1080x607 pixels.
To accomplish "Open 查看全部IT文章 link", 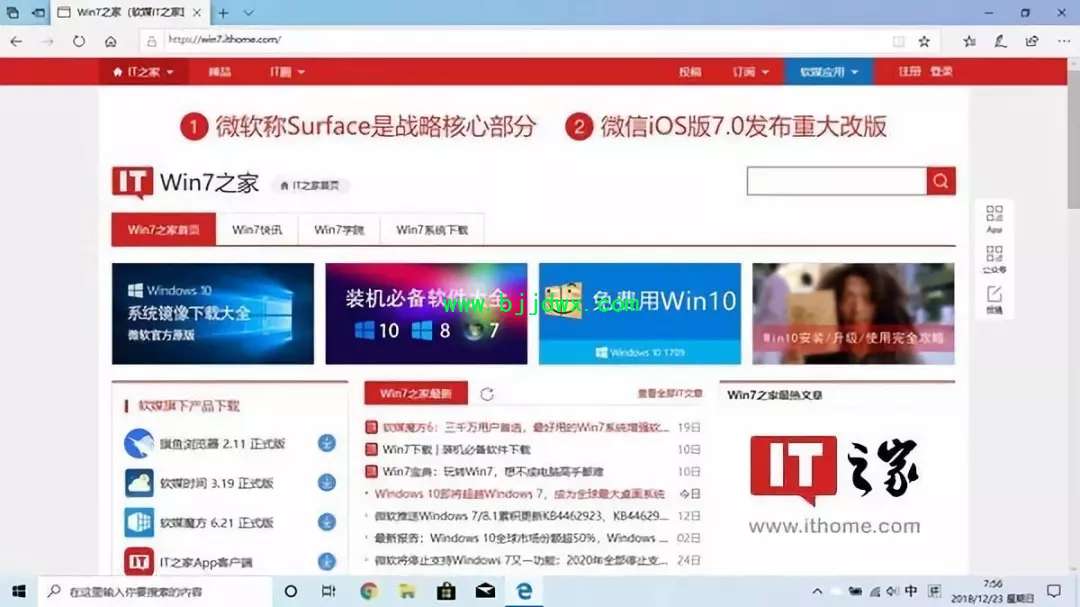I will pos(669,393).
